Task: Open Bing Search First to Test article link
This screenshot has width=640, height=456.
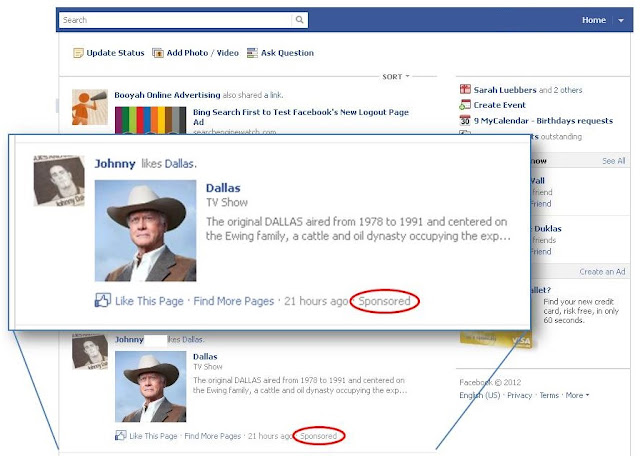Action: [x=301, y=117]
